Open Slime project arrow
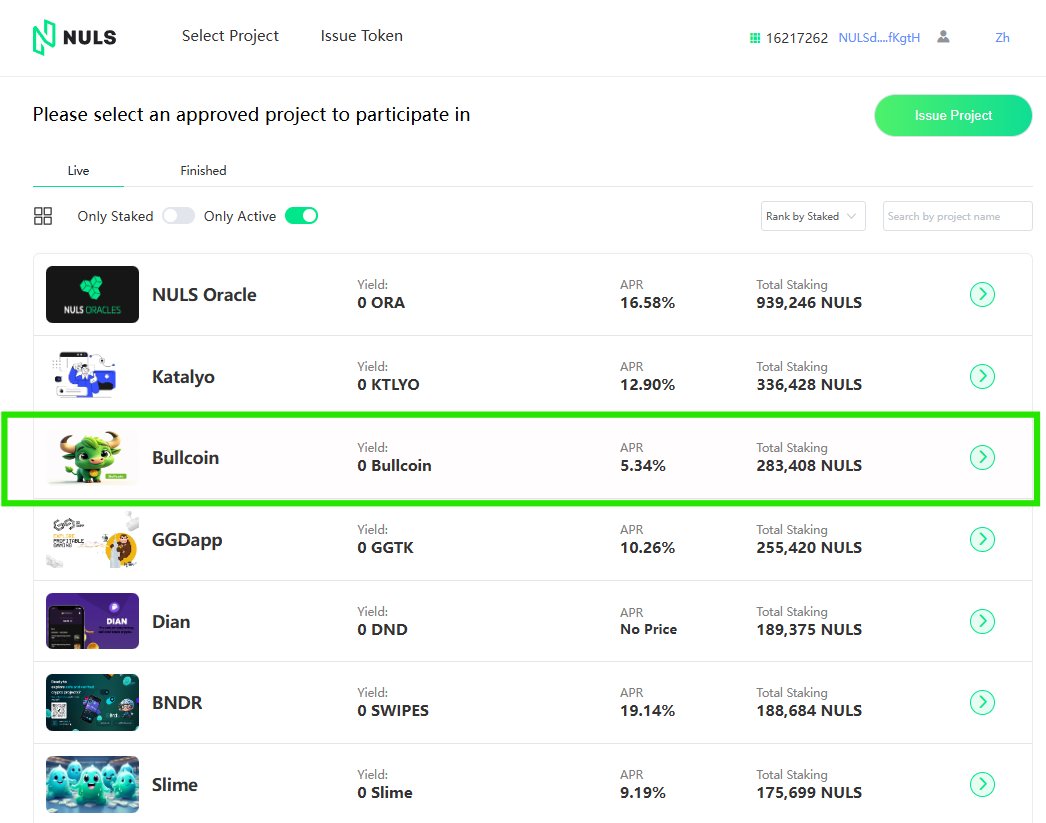The image size is (1046, 823). point(982,784)
